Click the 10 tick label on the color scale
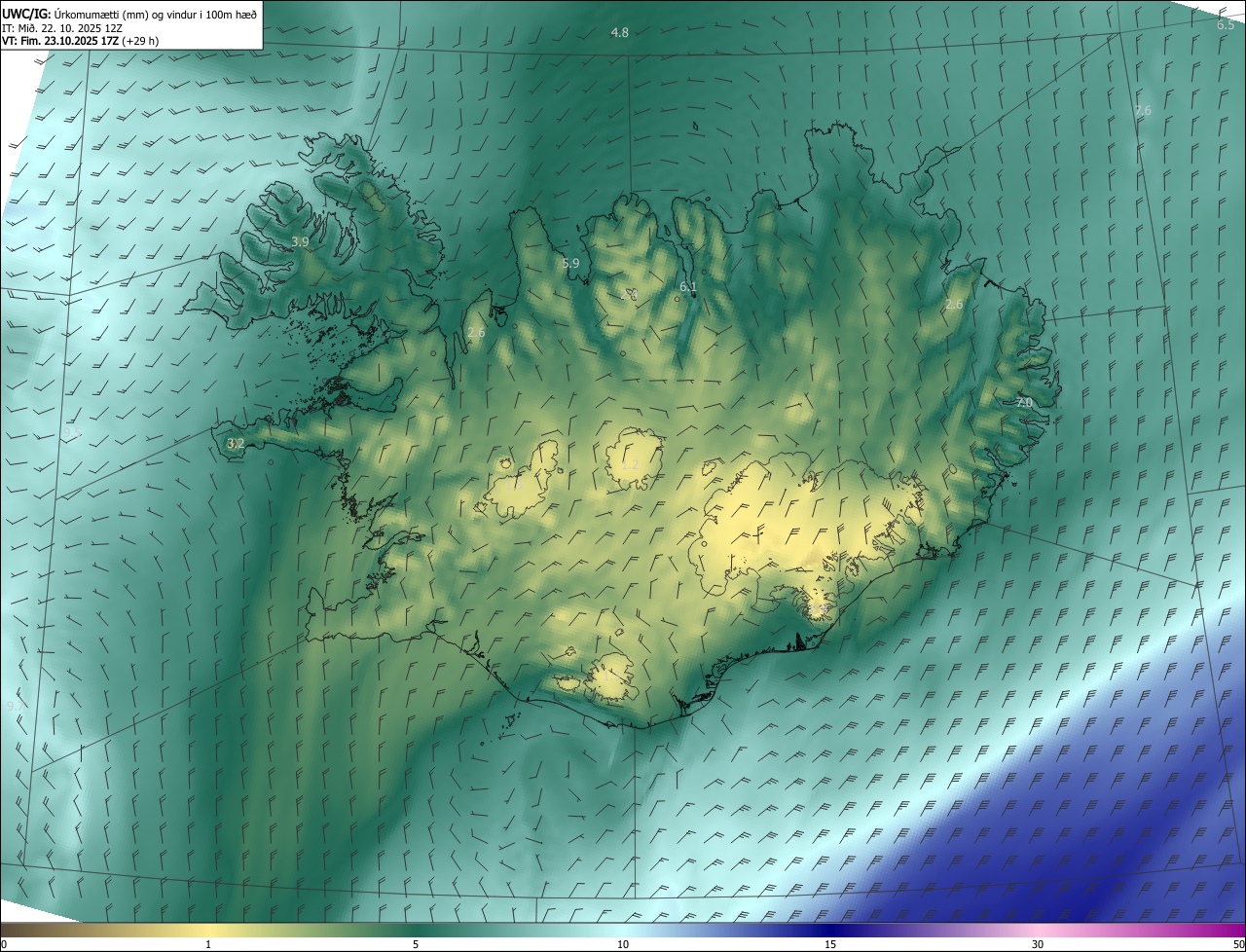This screenshot has height=952, width=1246. (623, 944)
